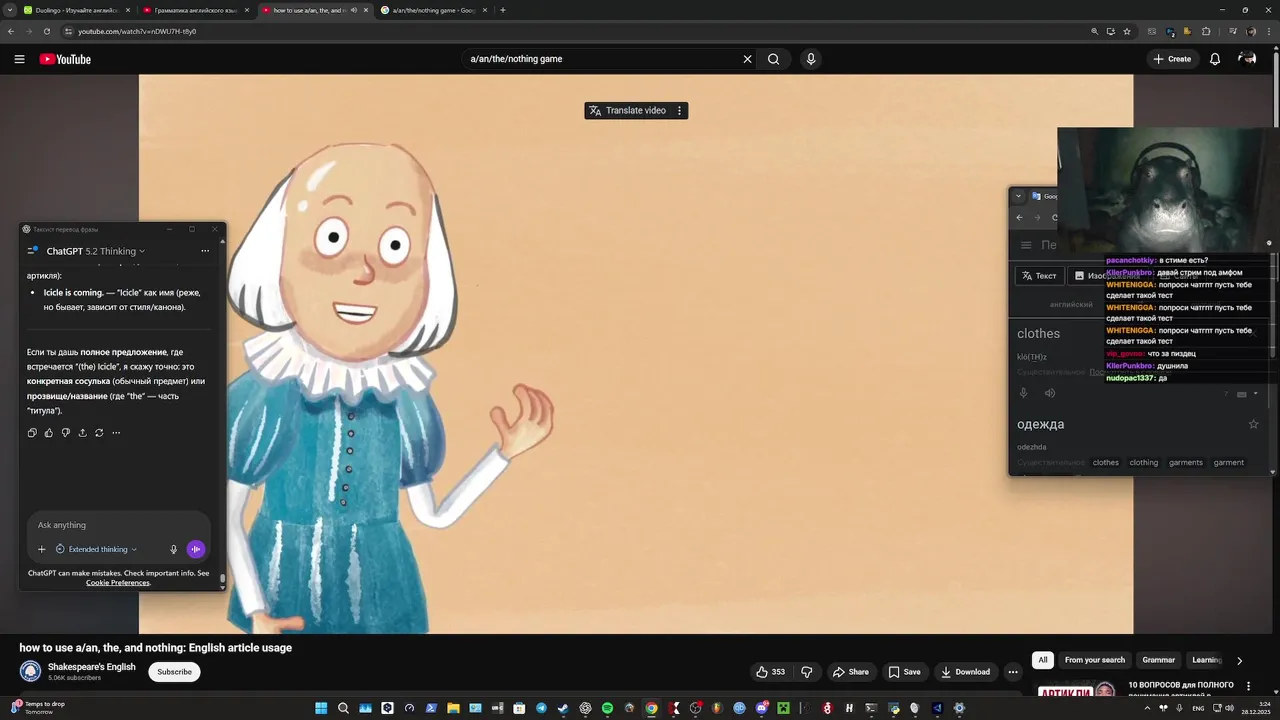
Task: Open the Cookie Preferences link
Action: (x=117, y=582)
